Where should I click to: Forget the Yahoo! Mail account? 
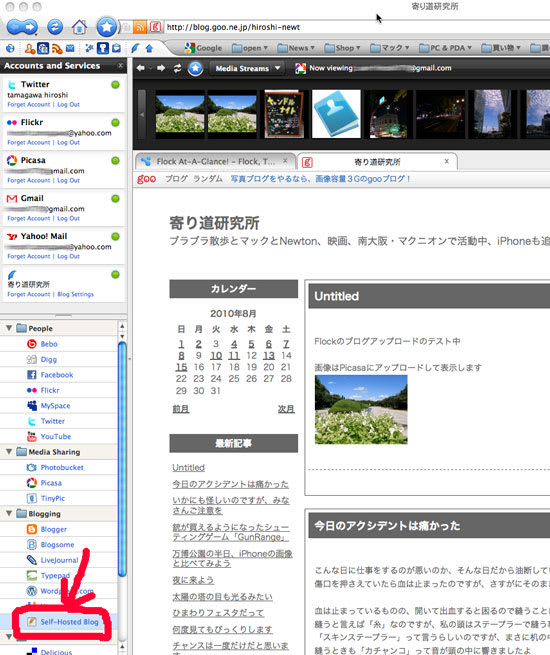pos(28,256)
